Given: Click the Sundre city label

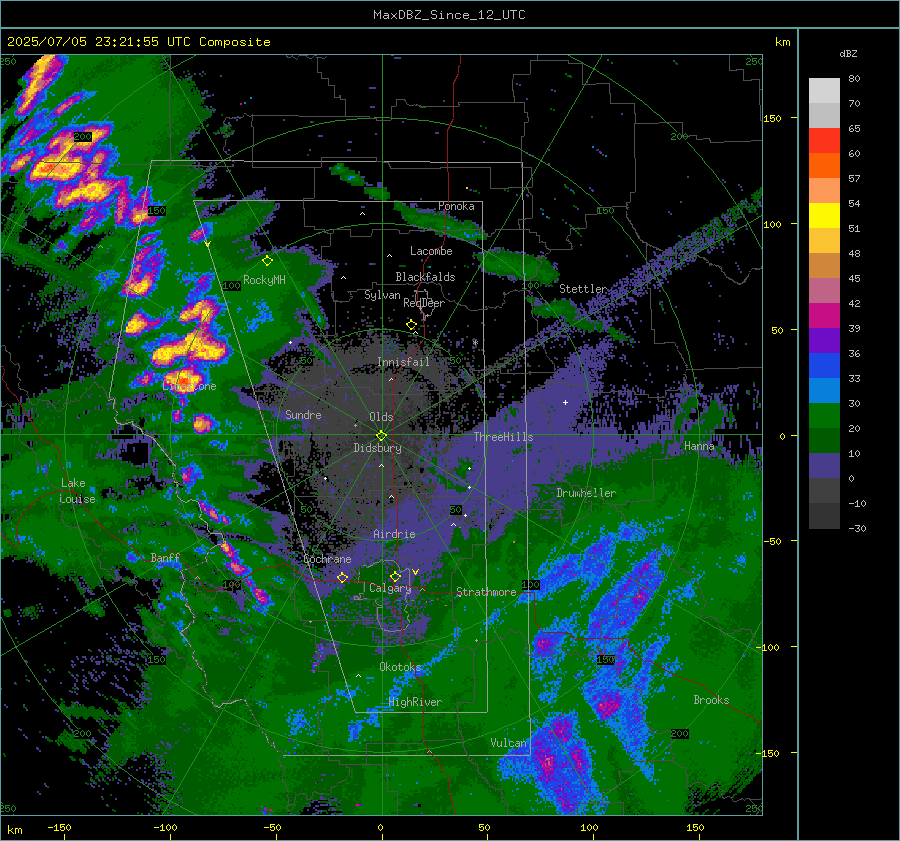Looking at the screenshot, I should pyautogui.click(x=303, y=414).
